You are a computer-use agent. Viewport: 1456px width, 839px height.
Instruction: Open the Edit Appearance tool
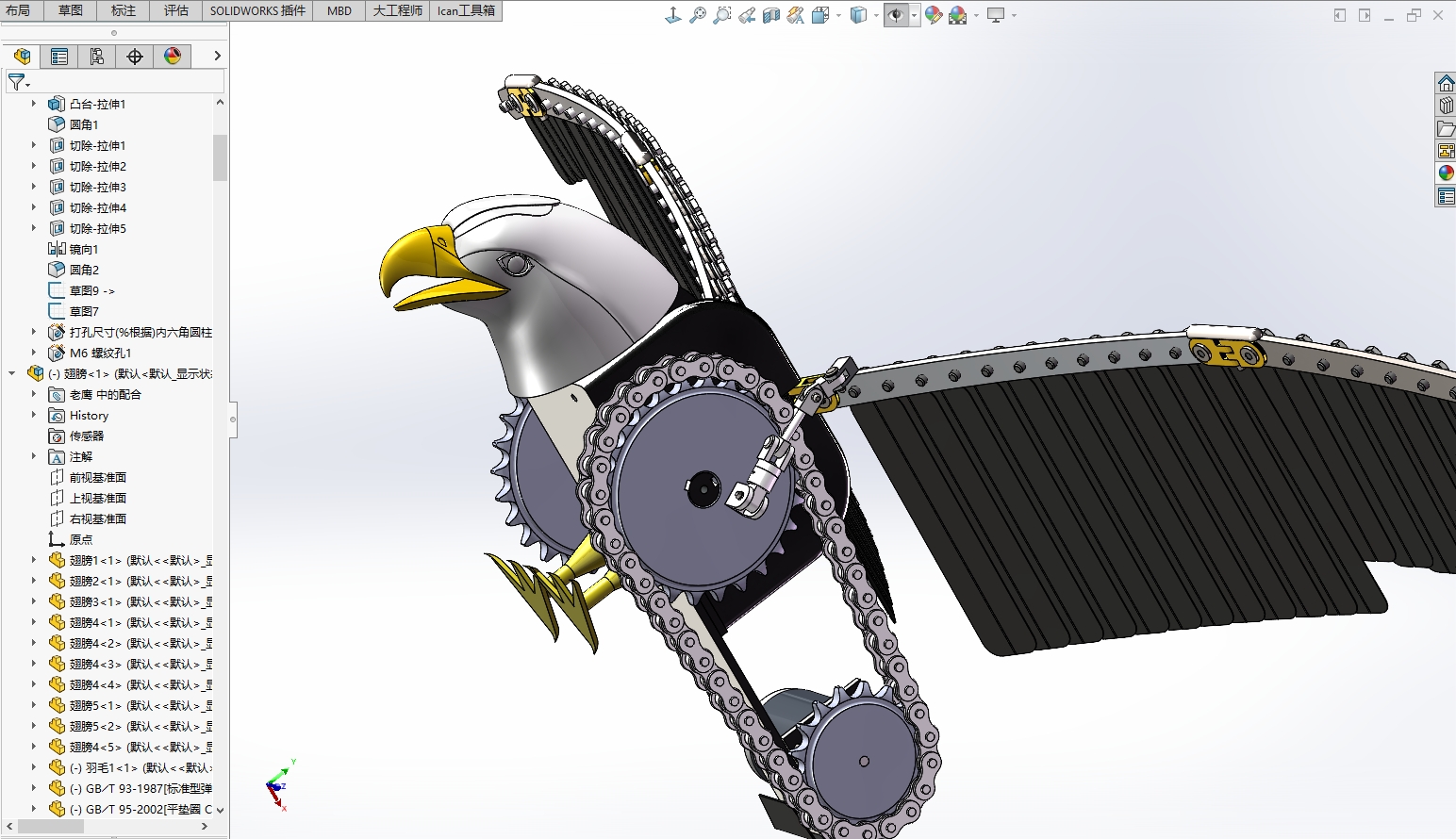[934, 15]
